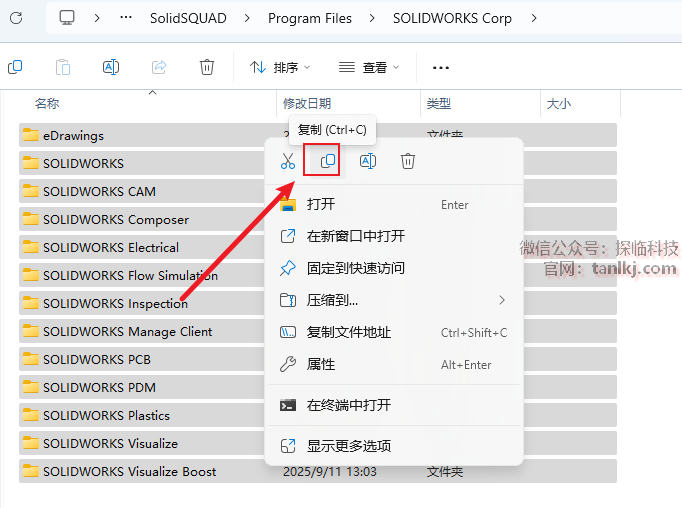Click the This PC monitor icon in breadcrumb

tap(67, 18)
